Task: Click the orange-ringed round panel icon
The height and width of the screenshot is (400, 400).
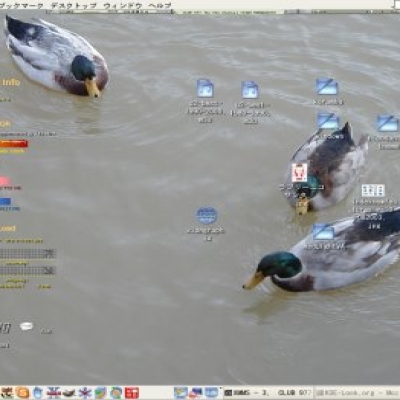Action: click(x=116, y=393)
